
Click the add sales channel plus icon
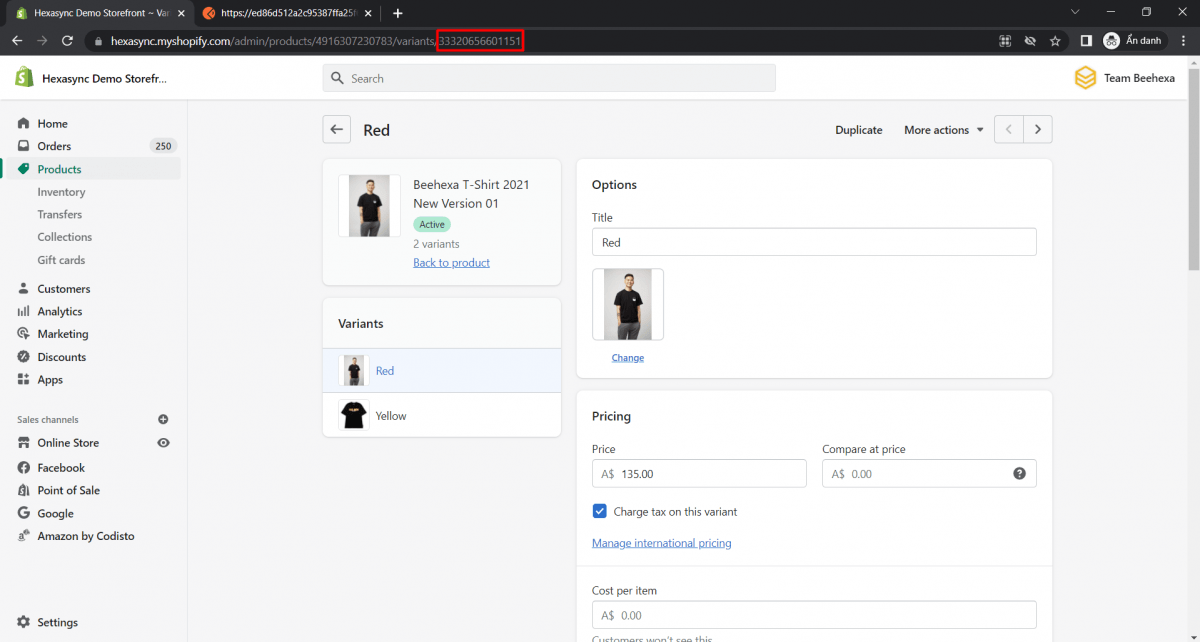click(x=163, y=419)
